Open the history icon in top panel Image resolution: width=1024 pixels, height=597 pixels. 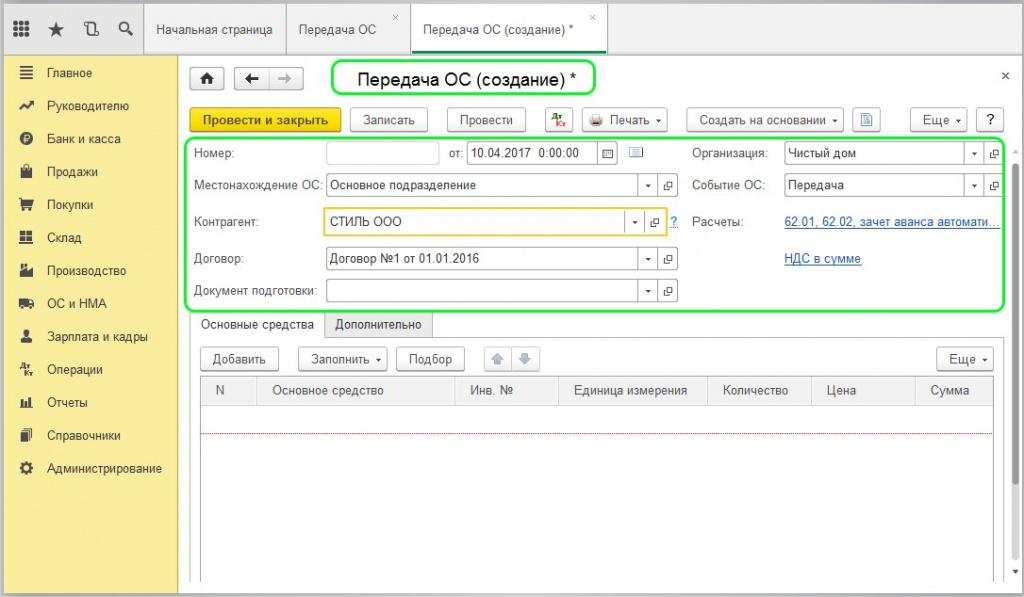(91, 29)
